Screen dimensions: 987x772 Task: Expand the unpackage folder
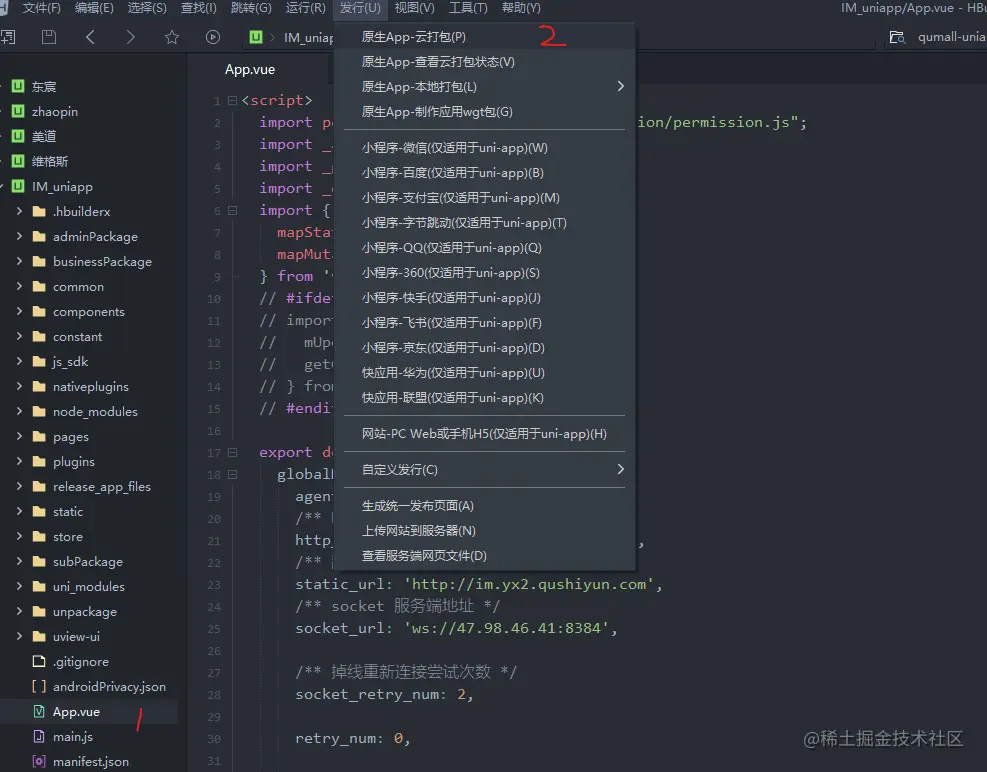[19, 611]
